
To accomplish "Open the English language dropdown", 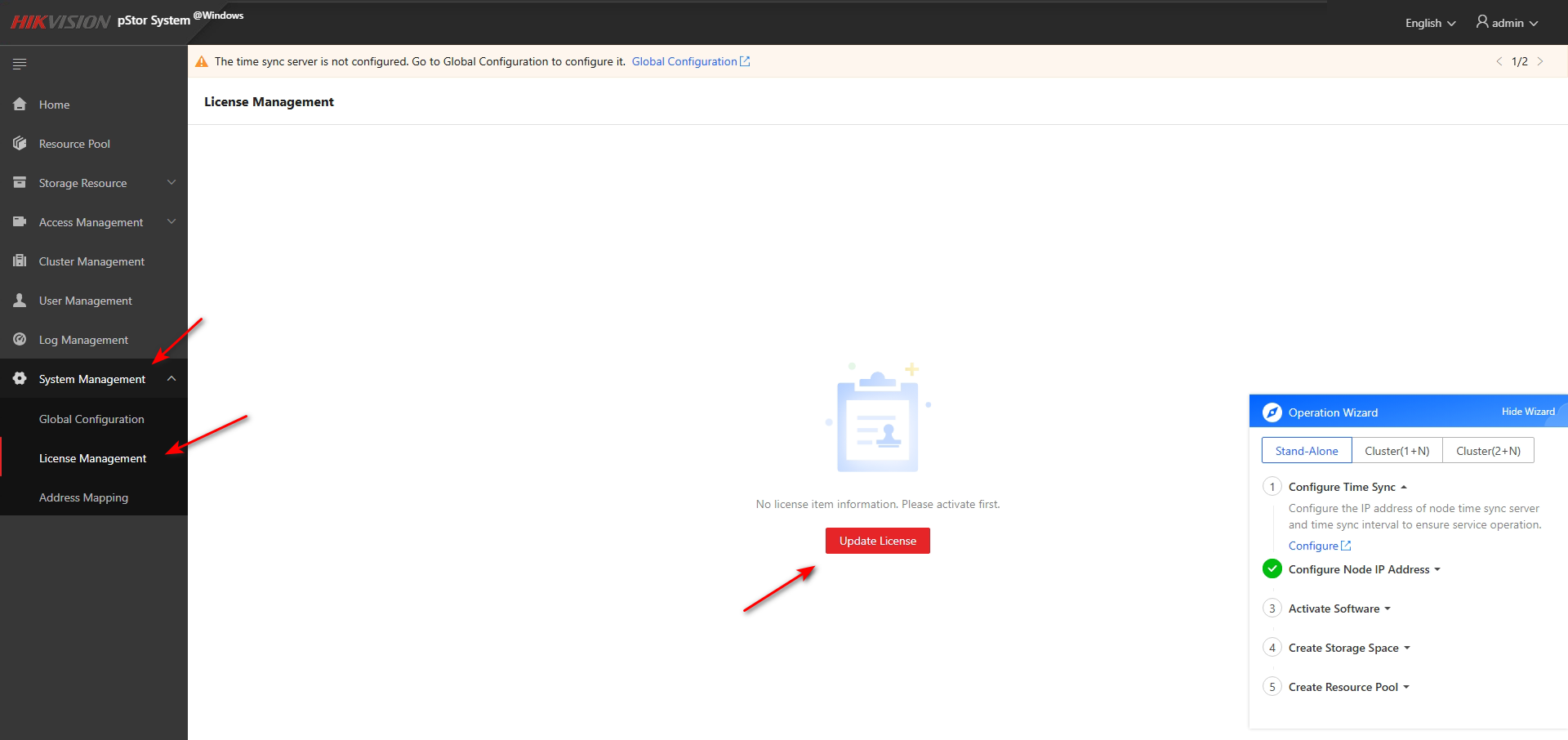I will click(x=1430, y=23).
